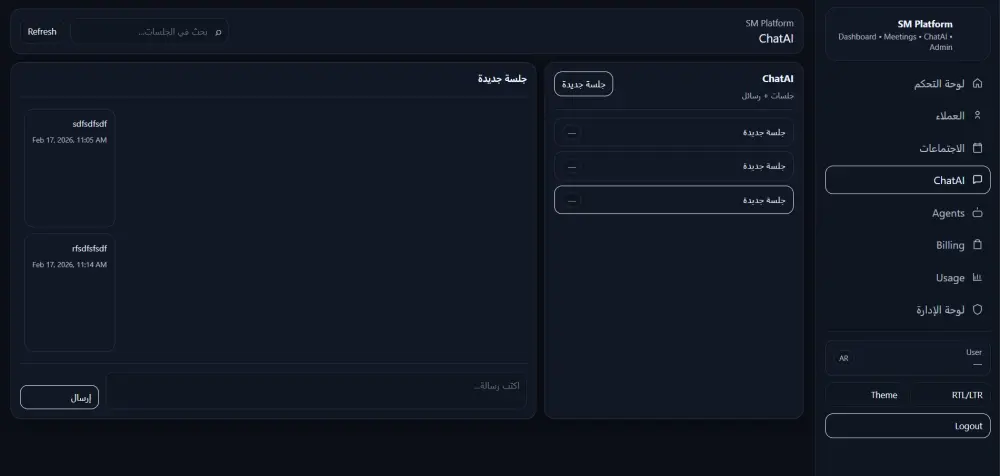Screen dimensions: 1000x476
Task: Toggle the Theme button
Action: [867, 395]
